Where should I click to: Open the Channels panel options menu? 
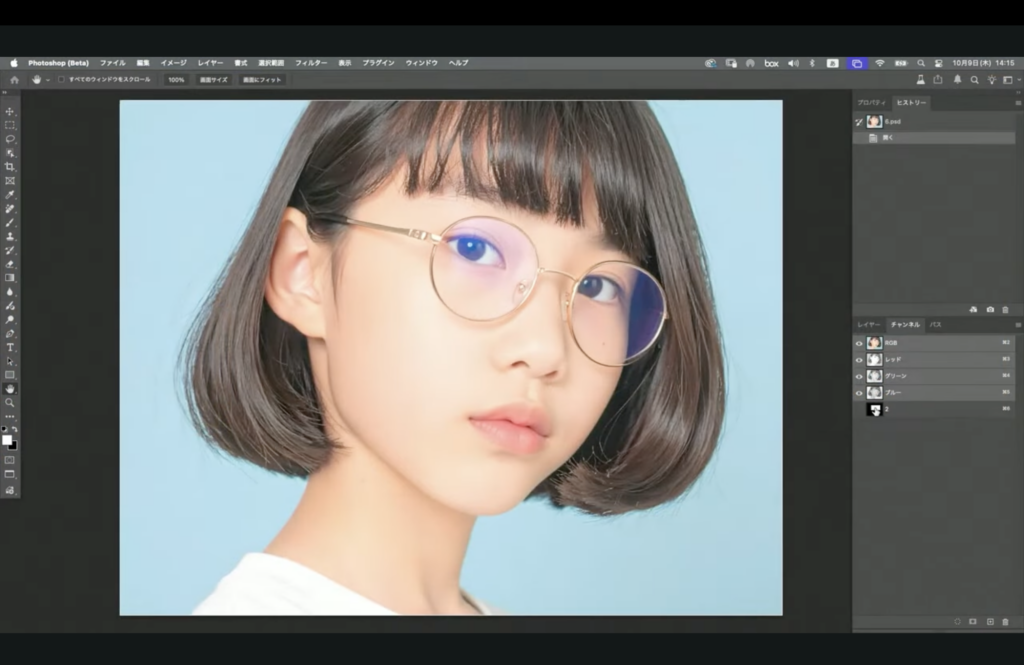click(x=1017, y=325)
